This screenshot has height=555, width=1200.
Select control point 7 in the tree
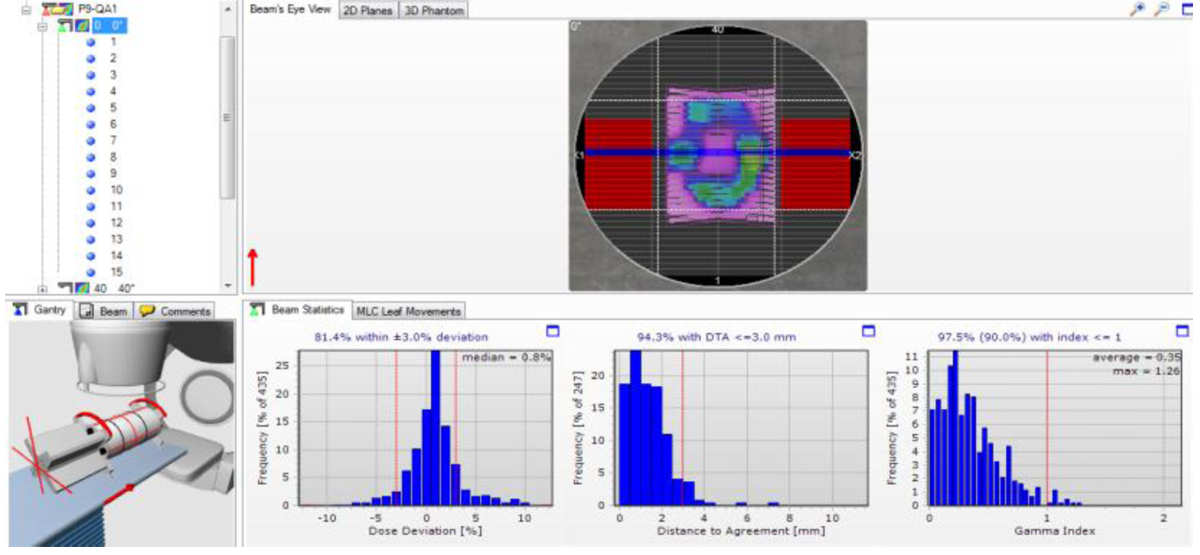(114, 140)
